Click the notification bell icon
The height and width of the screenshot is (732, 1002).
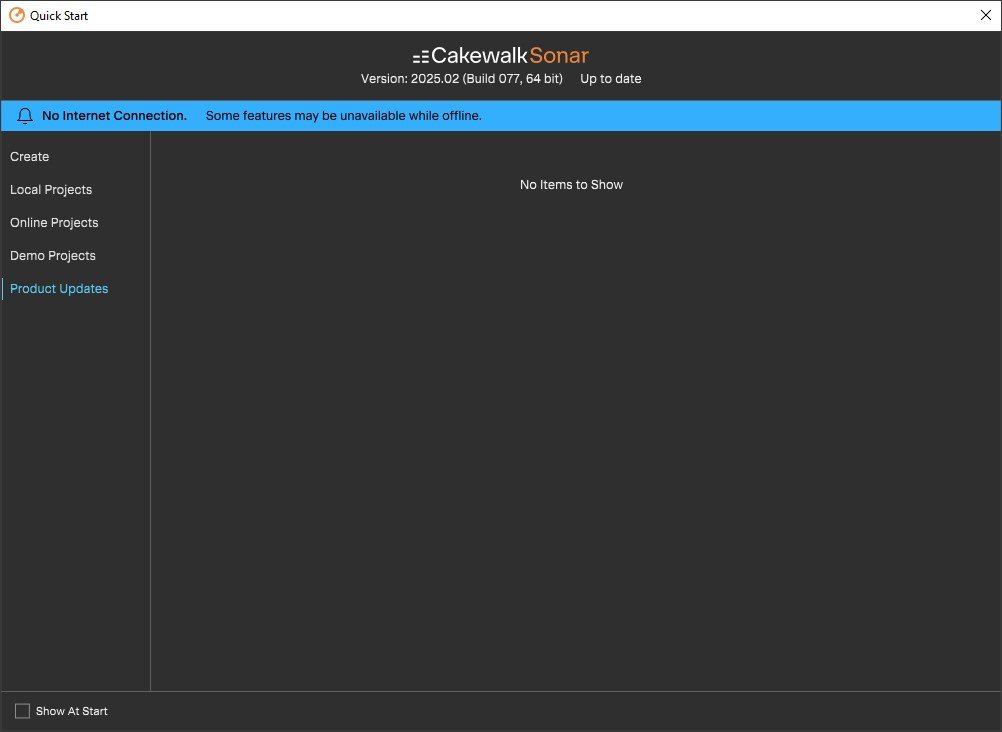25,116
